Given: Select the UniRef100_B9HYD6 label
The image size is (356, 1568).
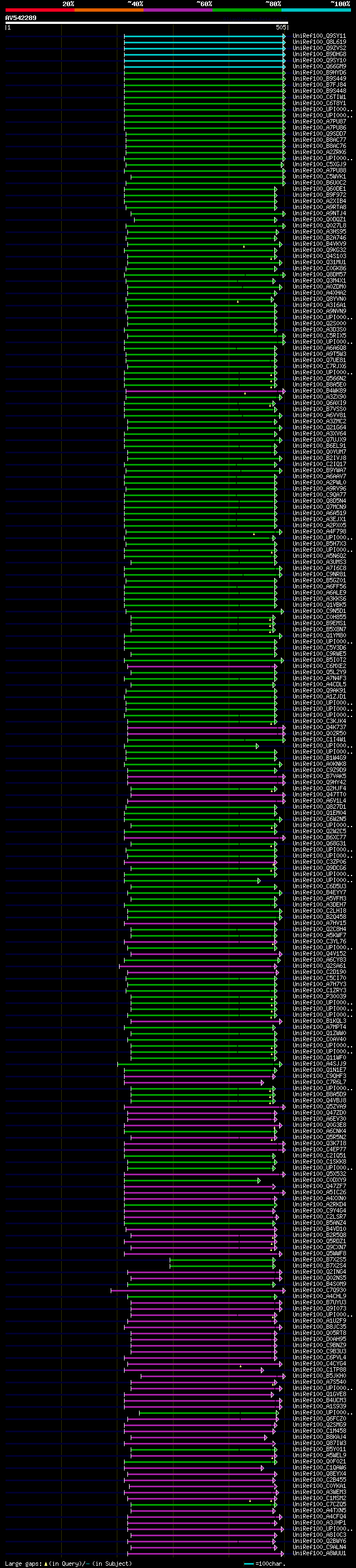Looking at the screenshot, I should [x=319, y=72].
